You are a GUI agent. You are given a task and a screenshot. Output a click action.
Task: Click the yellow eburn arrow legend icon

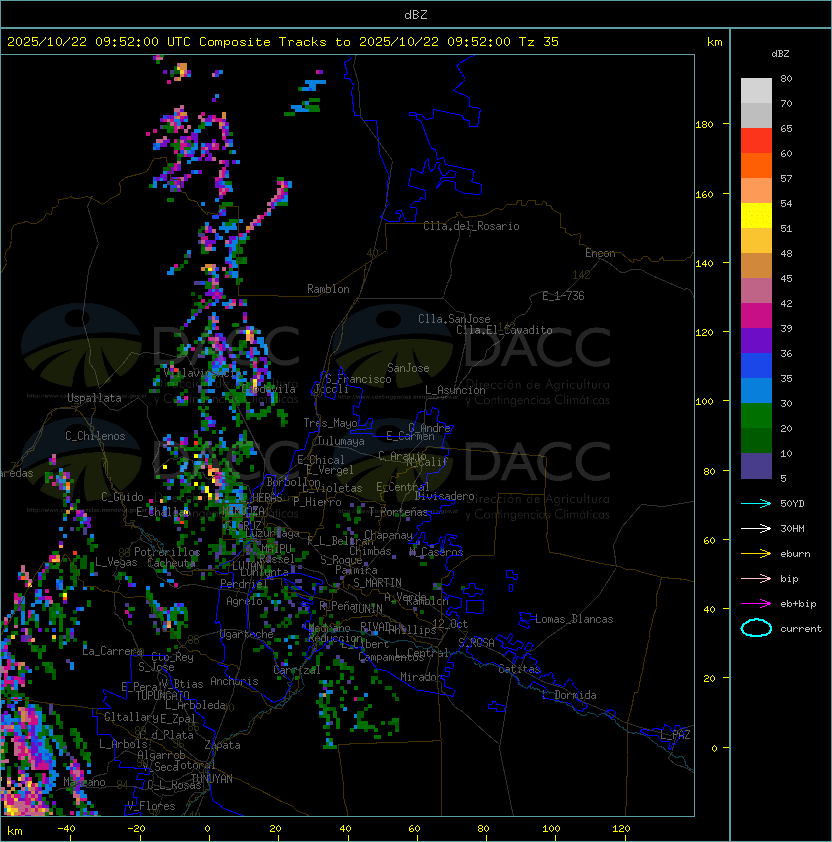coord(756,554)
